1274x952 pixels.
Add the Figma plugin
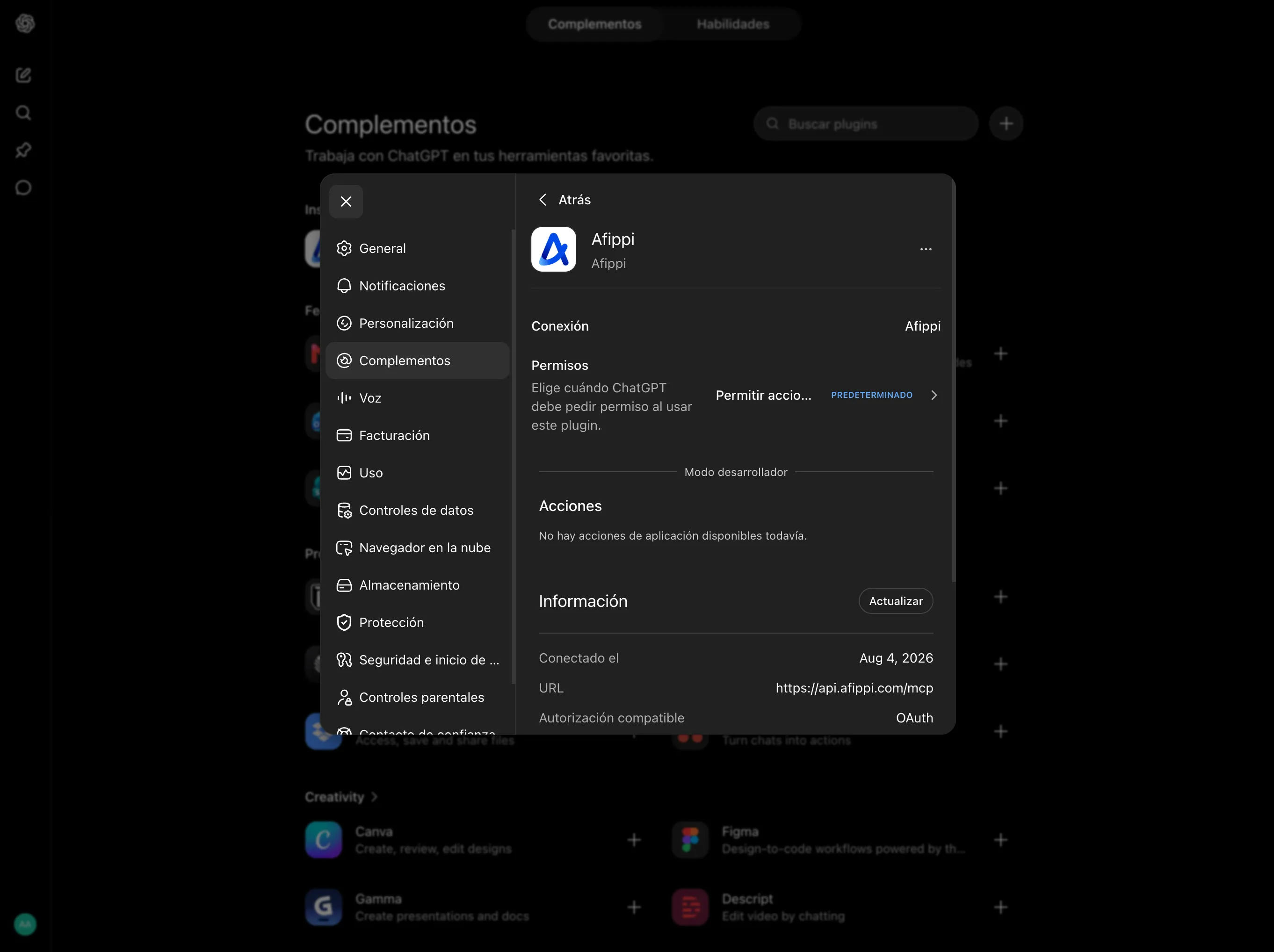click(x=1000, y=840)
